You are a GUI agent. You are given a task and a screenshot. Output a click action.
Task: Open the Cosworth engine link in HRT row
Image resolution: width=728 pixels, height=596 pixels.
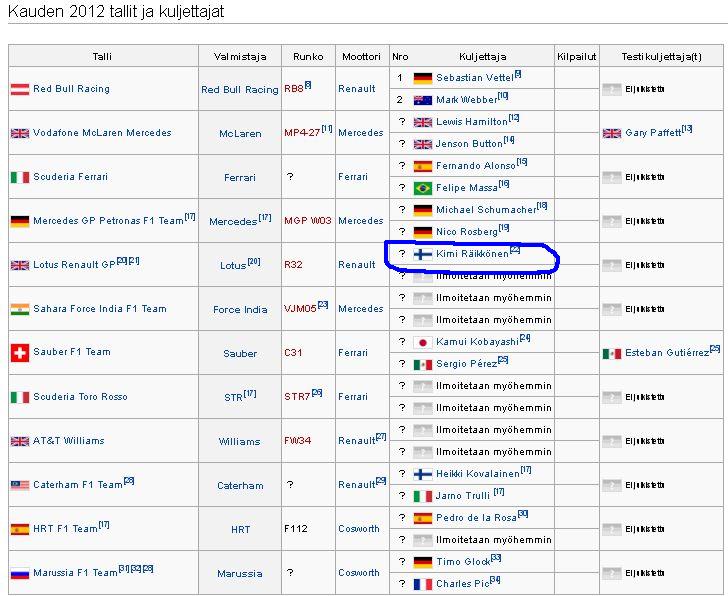359,529
